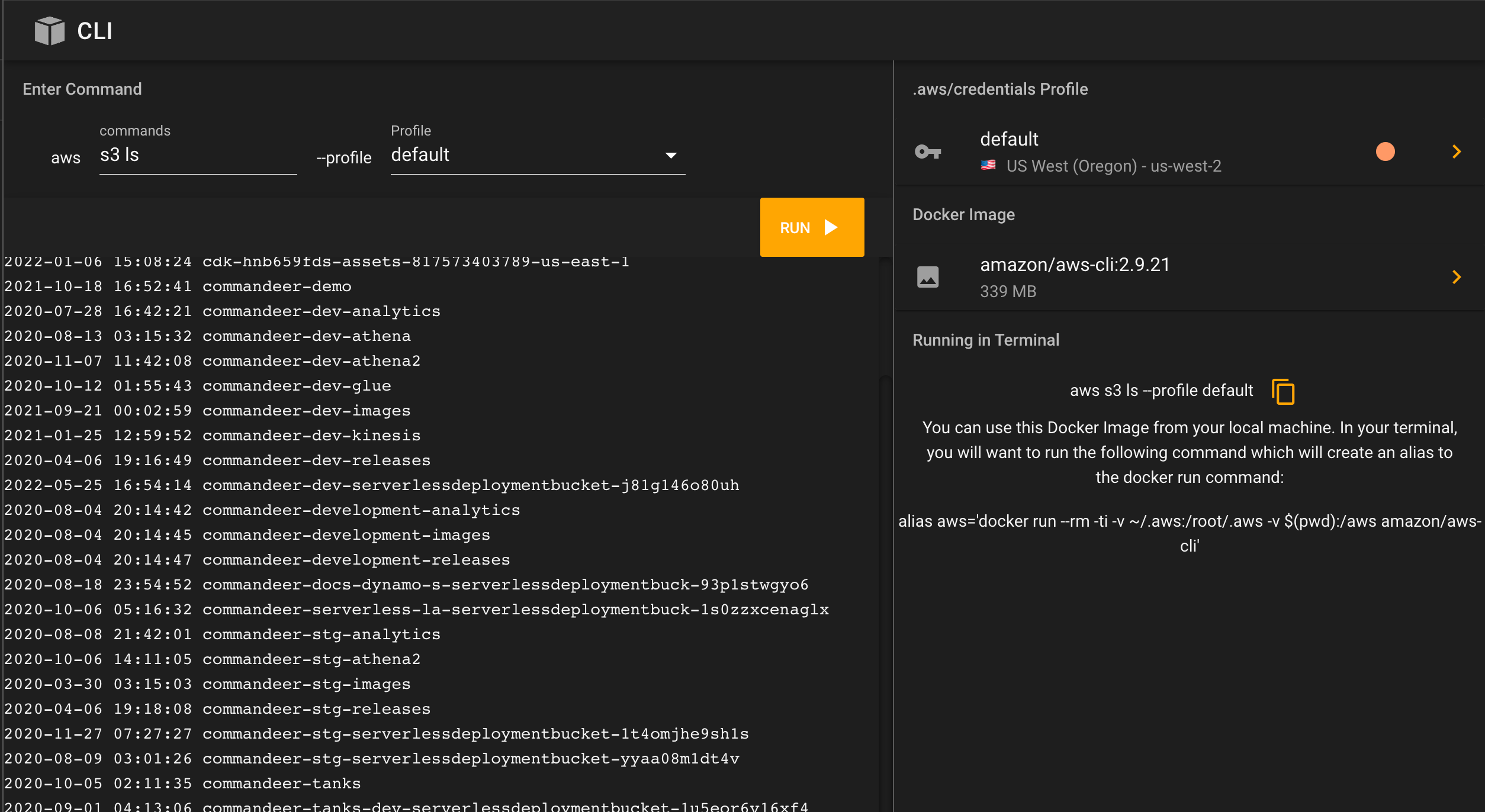The image size is (1485, 812).
Task: Select the commandeer-development-analytics line
Action: 262,510
